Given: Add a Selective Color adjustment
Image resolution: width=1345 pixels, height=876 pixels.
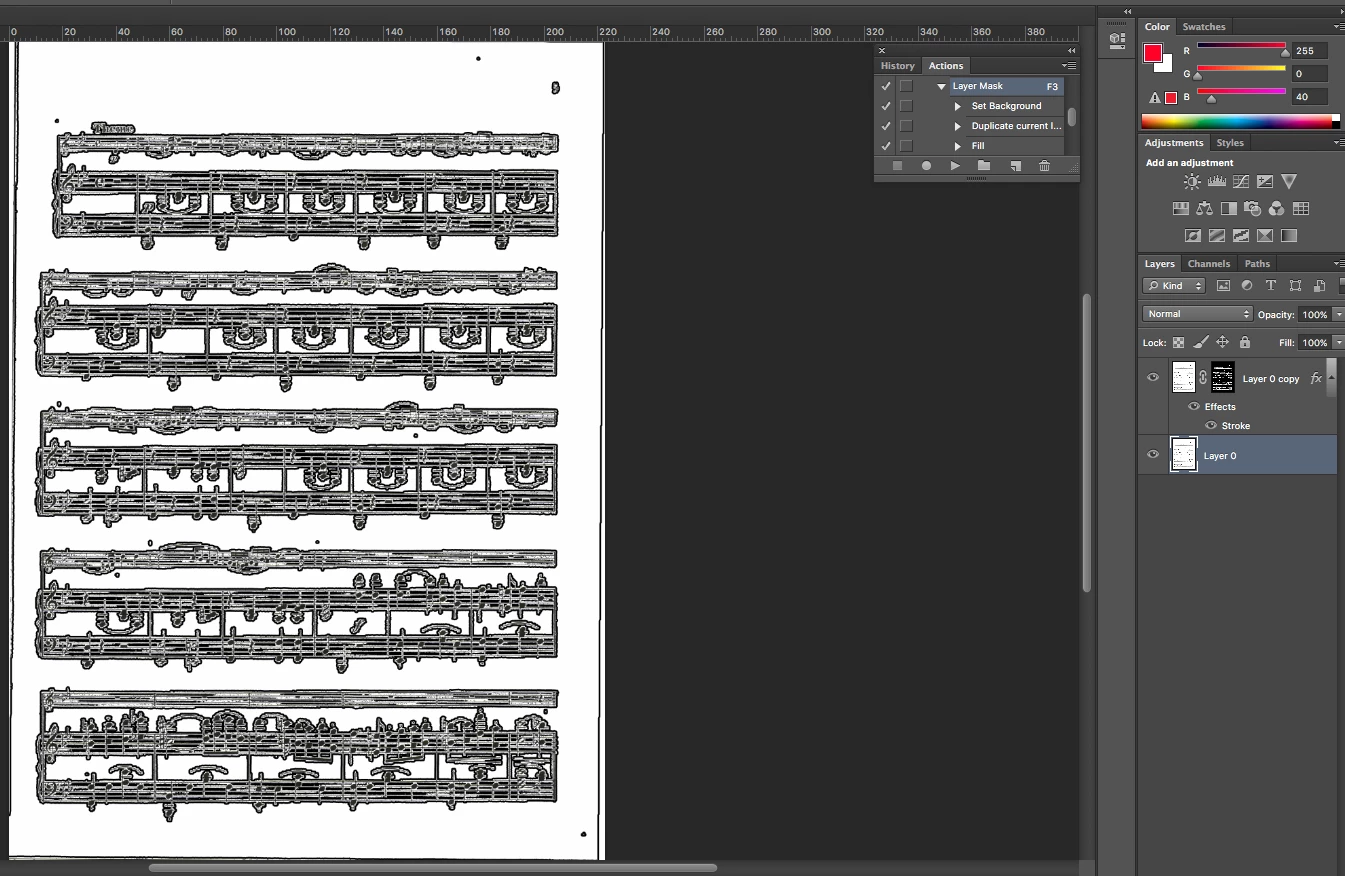Looking at the screenshot, I should click(1265, 236).
